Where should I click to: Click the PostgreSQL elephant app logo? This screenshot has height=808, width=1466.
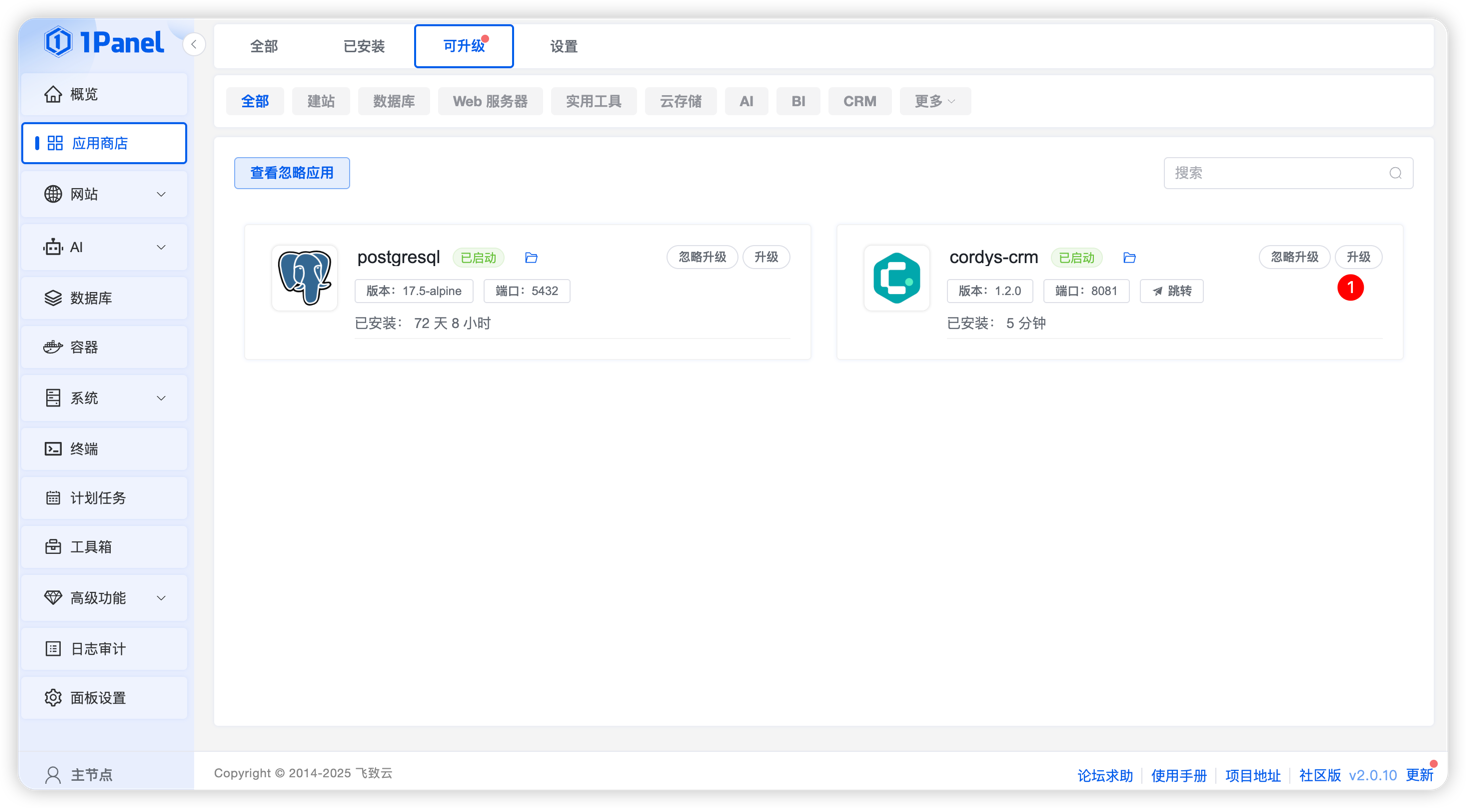(x=304, y=277)
